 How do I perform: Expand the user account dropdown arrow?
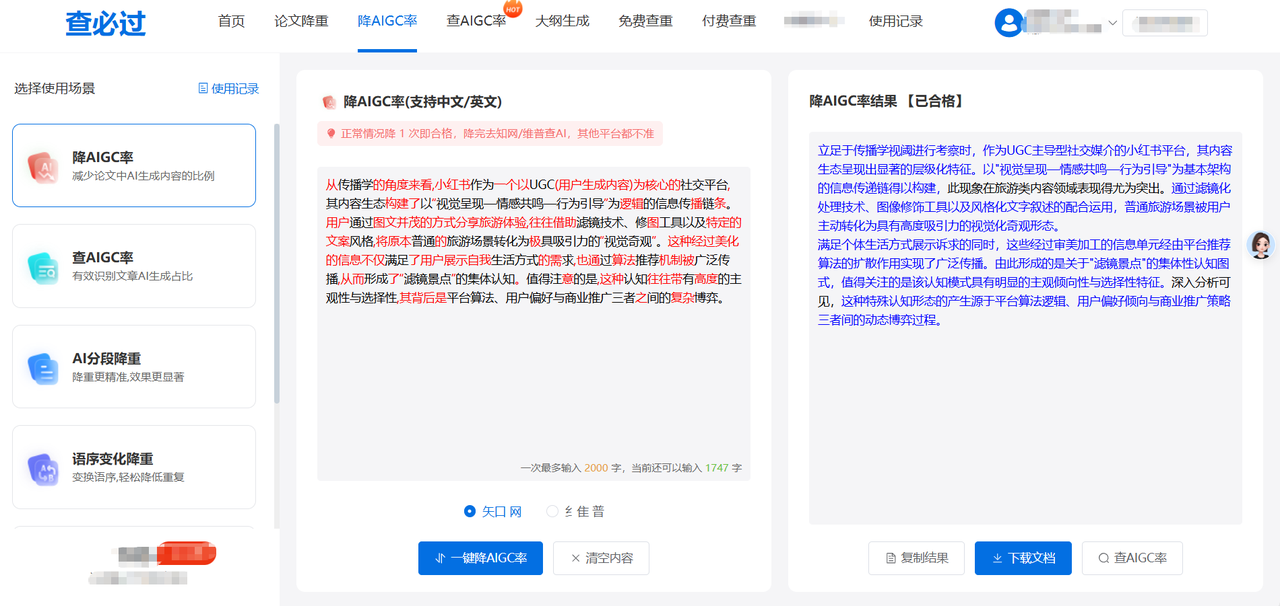pos(1112,23)
